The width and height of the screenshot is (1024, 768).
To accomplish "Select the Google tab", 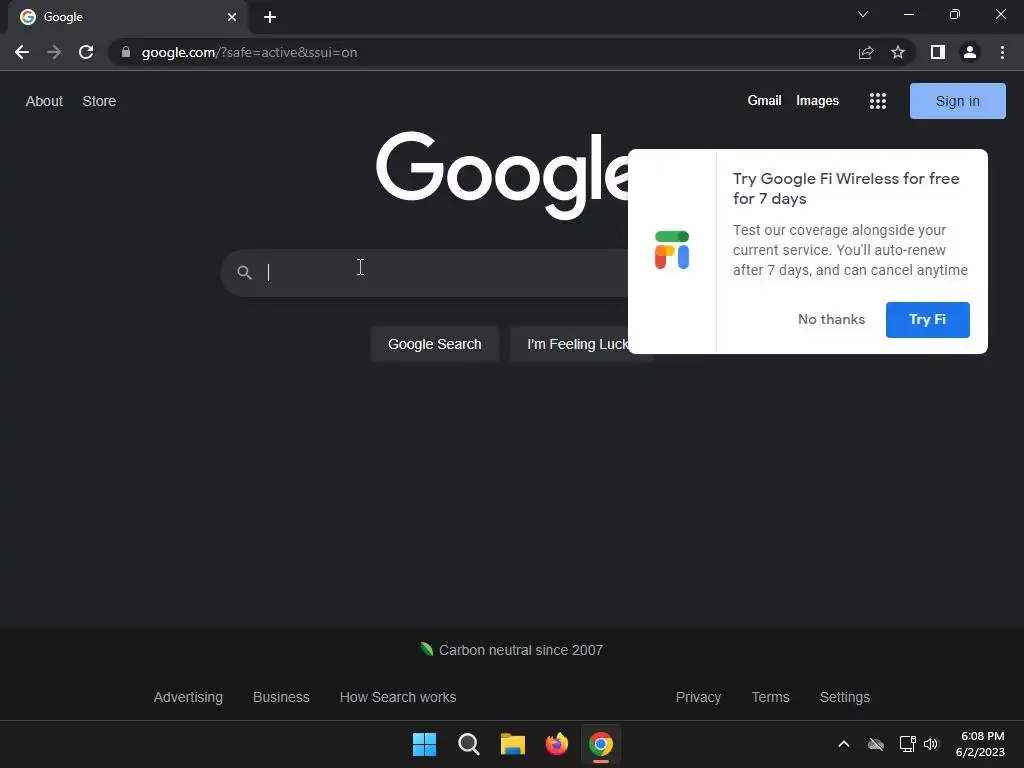I will (127, 17).
